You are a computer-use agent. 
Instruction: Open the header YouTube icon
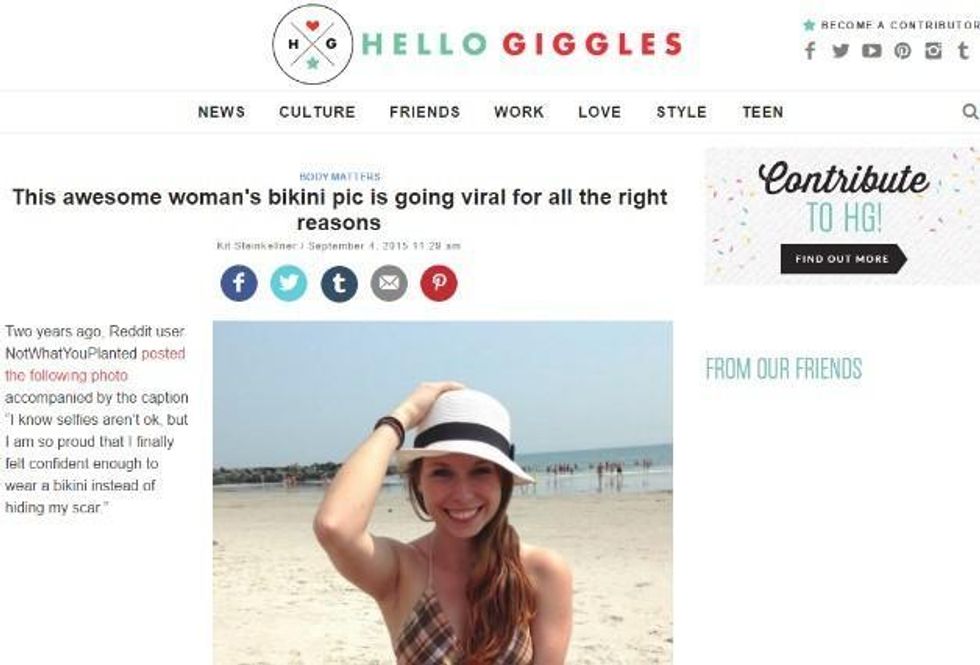872,51
